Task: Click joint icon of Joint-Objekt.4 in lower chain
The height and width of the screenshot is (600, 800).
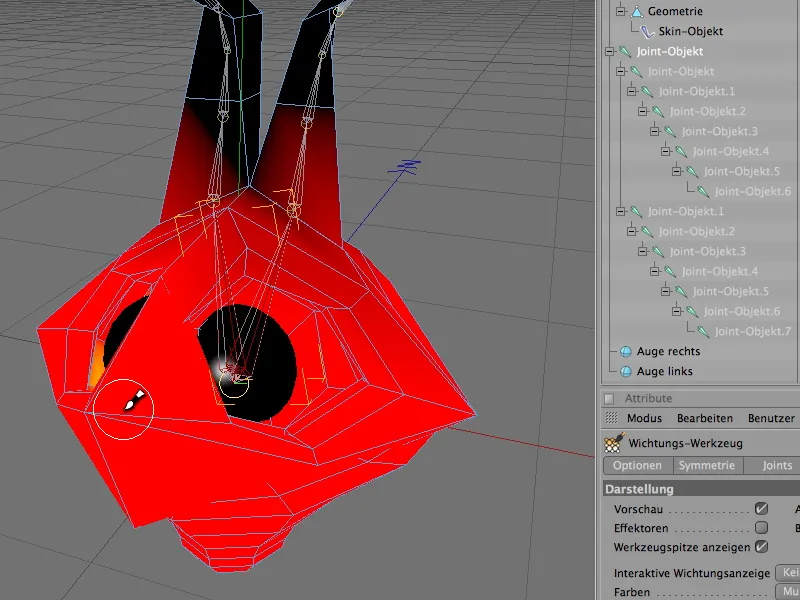Action: (670, 271)
